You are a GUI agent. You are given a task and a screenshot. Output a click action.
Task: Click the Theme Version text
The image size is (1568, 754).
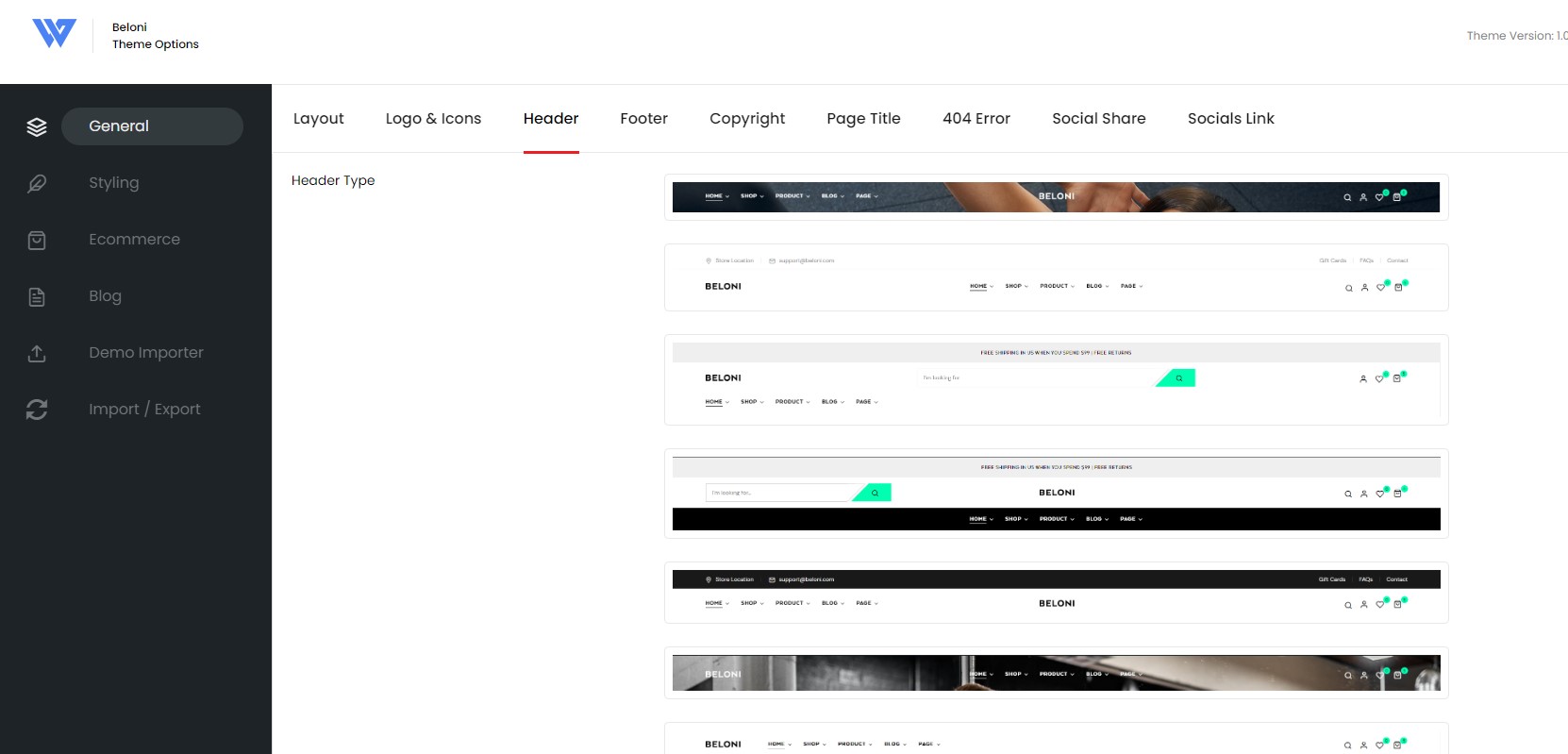tap(1516, 36)
